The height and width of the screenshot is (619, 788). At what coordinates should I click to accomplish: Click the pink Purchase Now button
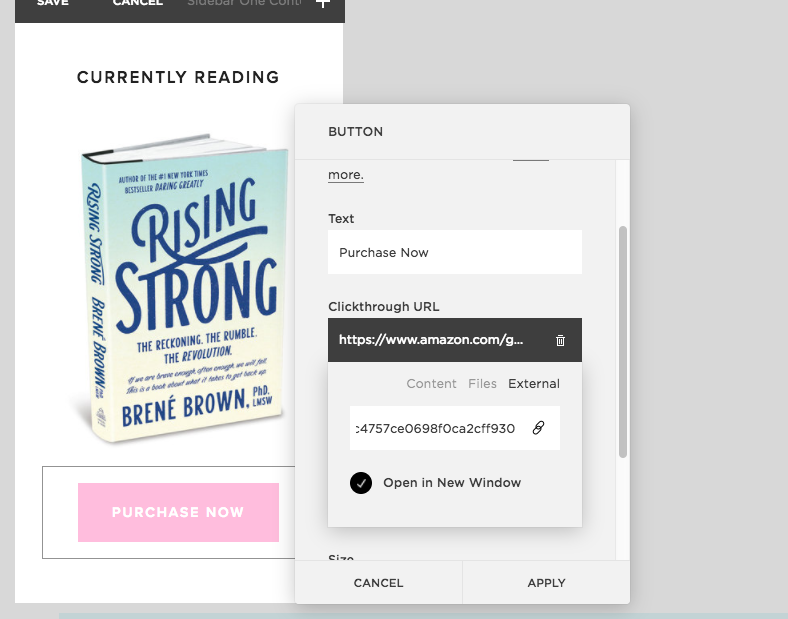point(178,512)
